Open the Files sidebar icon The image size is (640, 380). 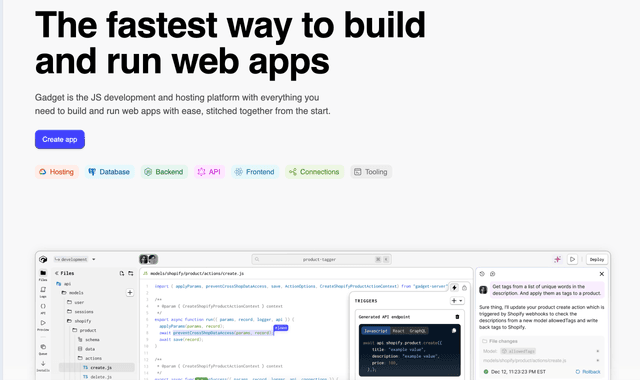click(x=43, y=275)
